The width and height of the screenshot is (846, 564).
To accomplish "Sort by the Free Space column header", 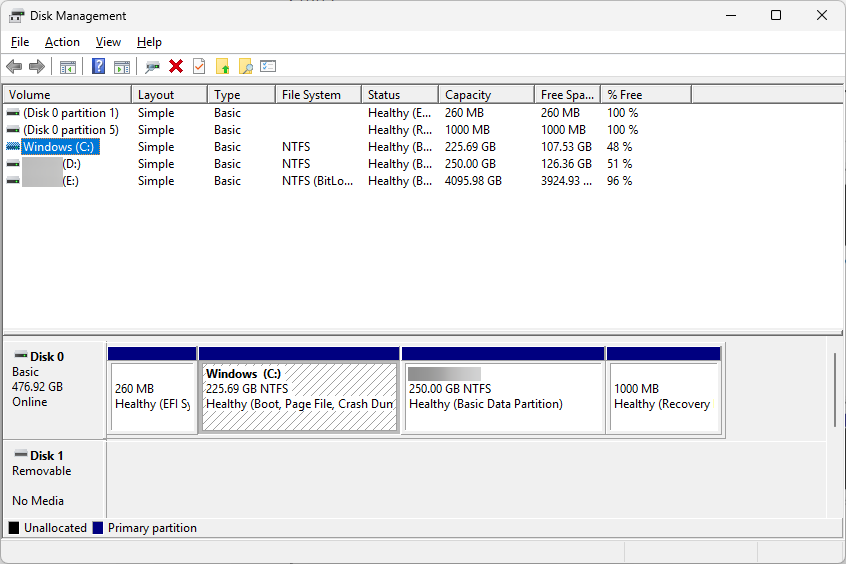I will pos(568,94).
